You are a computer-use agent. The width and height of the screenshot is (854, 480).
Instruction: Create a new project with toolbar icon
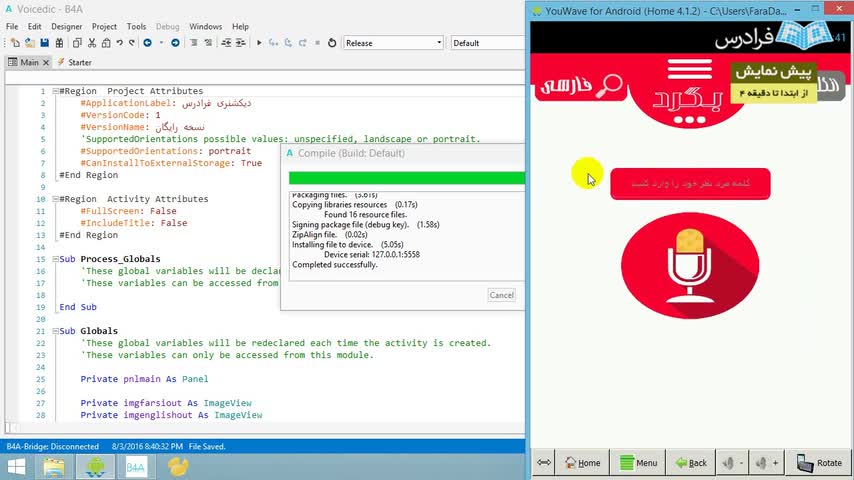pyautogui.click(x=15, y=43)
